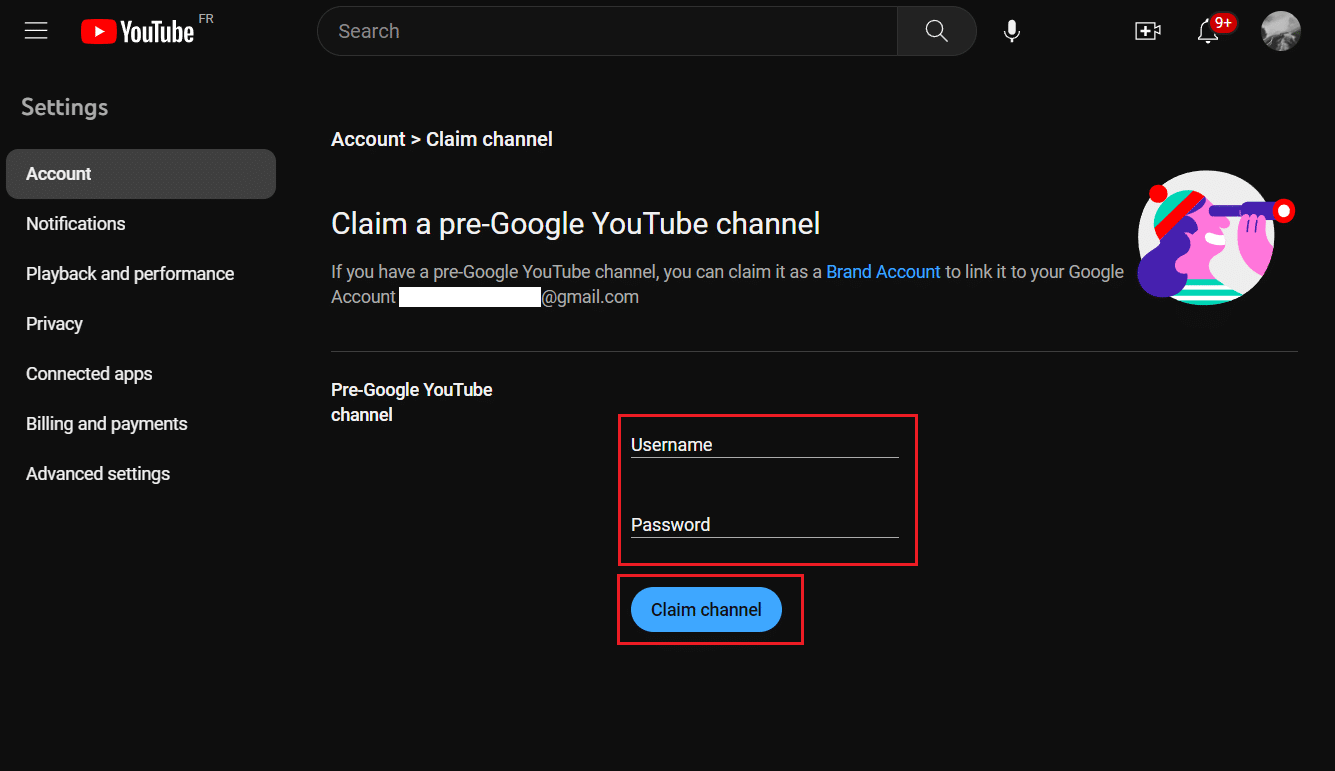Click the Account breadcrumb link

(368, 139)
